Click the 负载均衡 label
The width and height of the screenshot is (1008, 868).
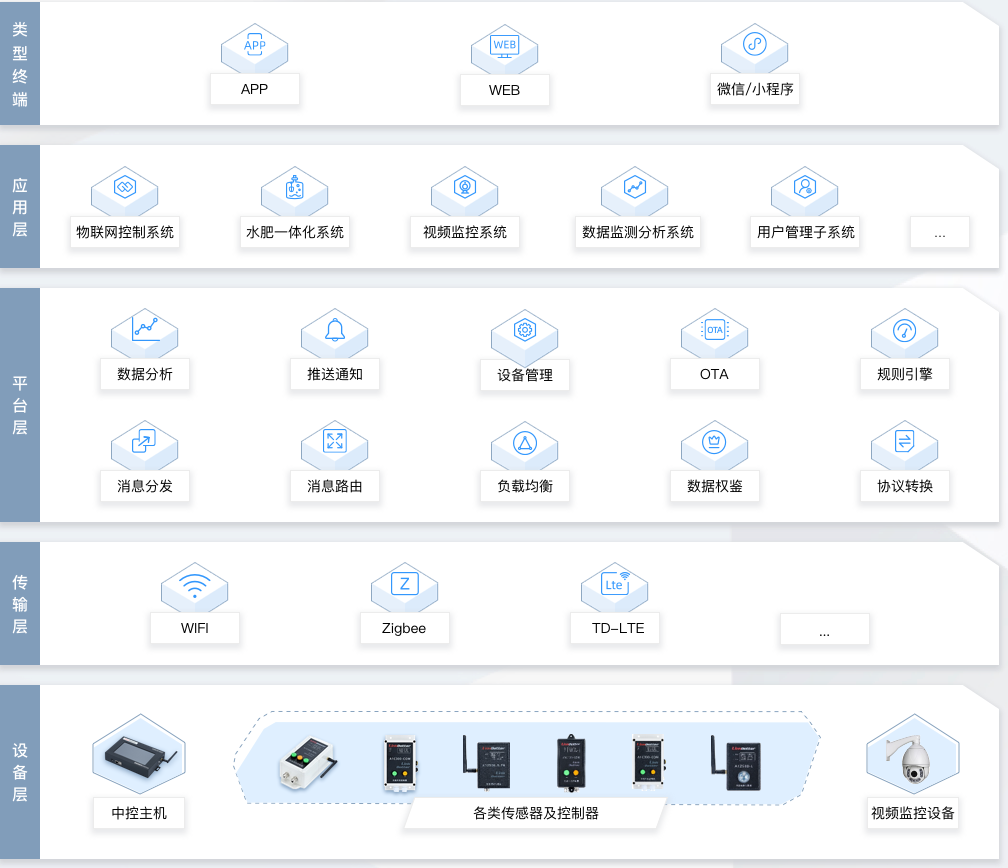point(525,486)
